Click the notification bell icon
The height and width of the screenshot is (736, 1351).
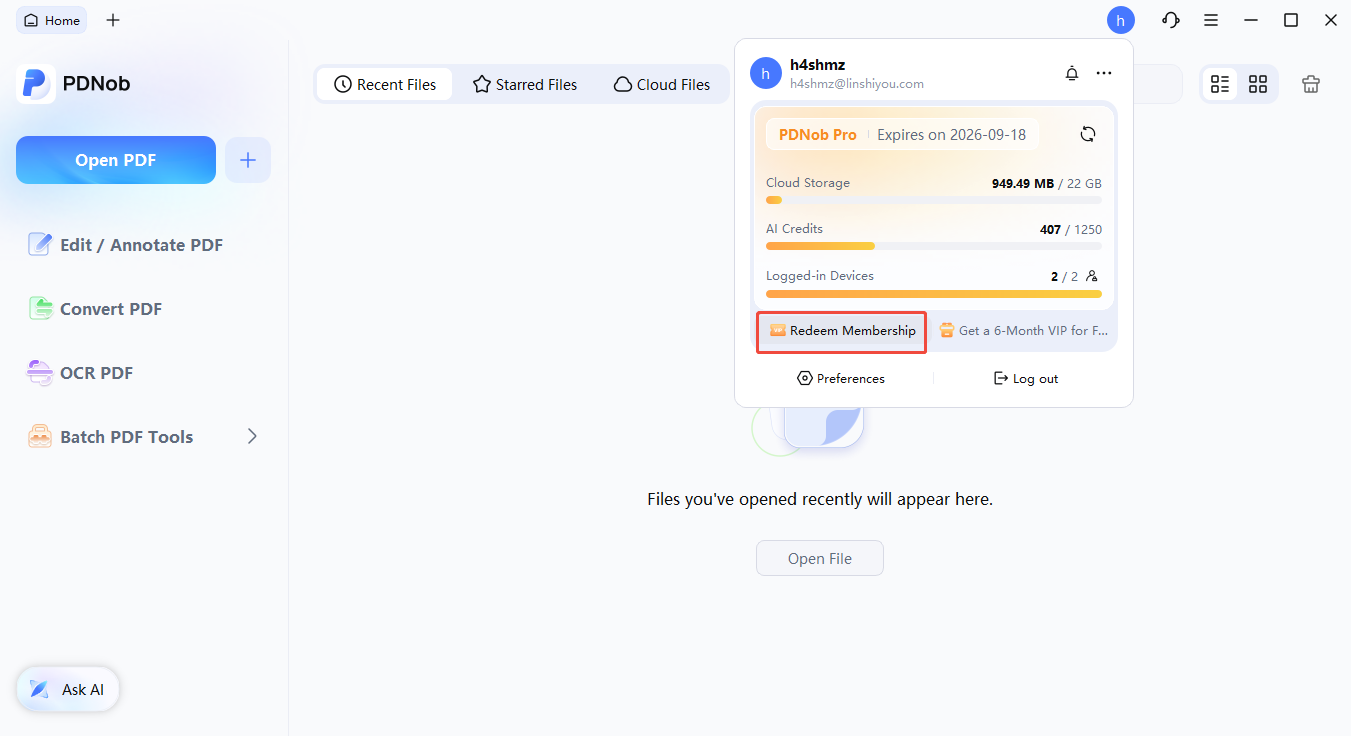click(1072, 73)
